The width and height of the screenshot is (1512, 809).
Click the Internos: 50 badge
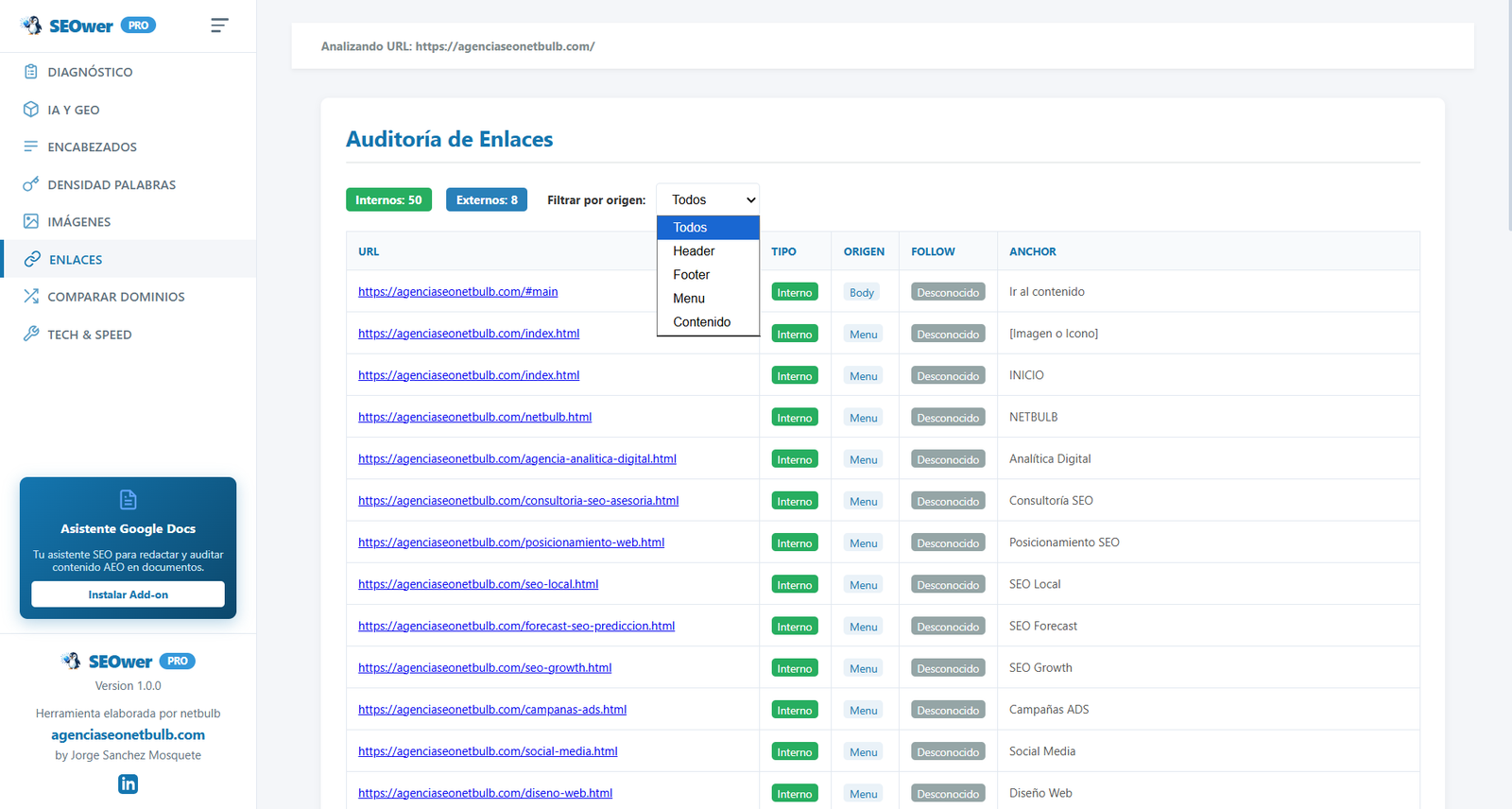point(388,199)
